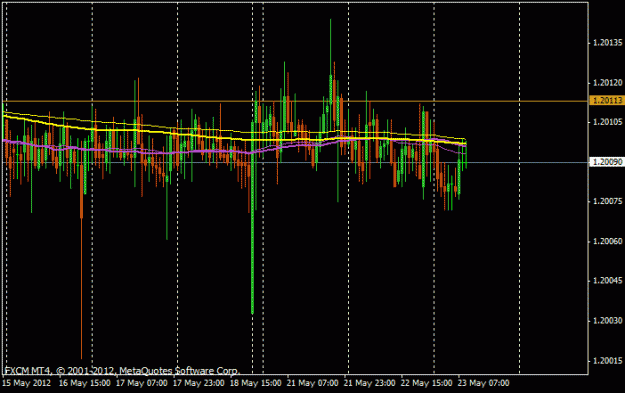Click the 16 May 15:00 time label
This screenshot has width=625, height=393.
pos(85,383)
